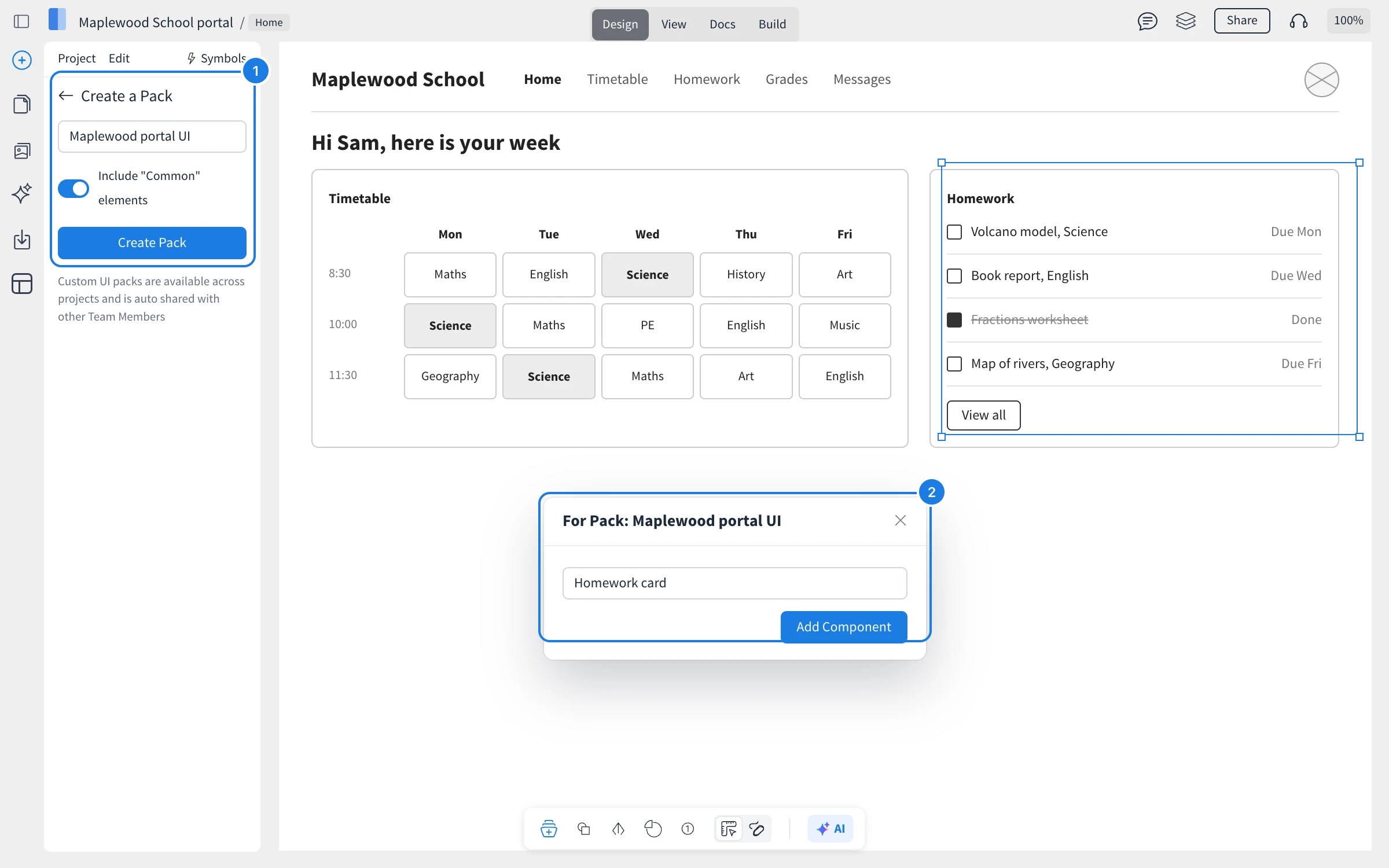Select the pen tool in bottom toolbar
The height and width of the screenshot is (868, 1389).
618,829
